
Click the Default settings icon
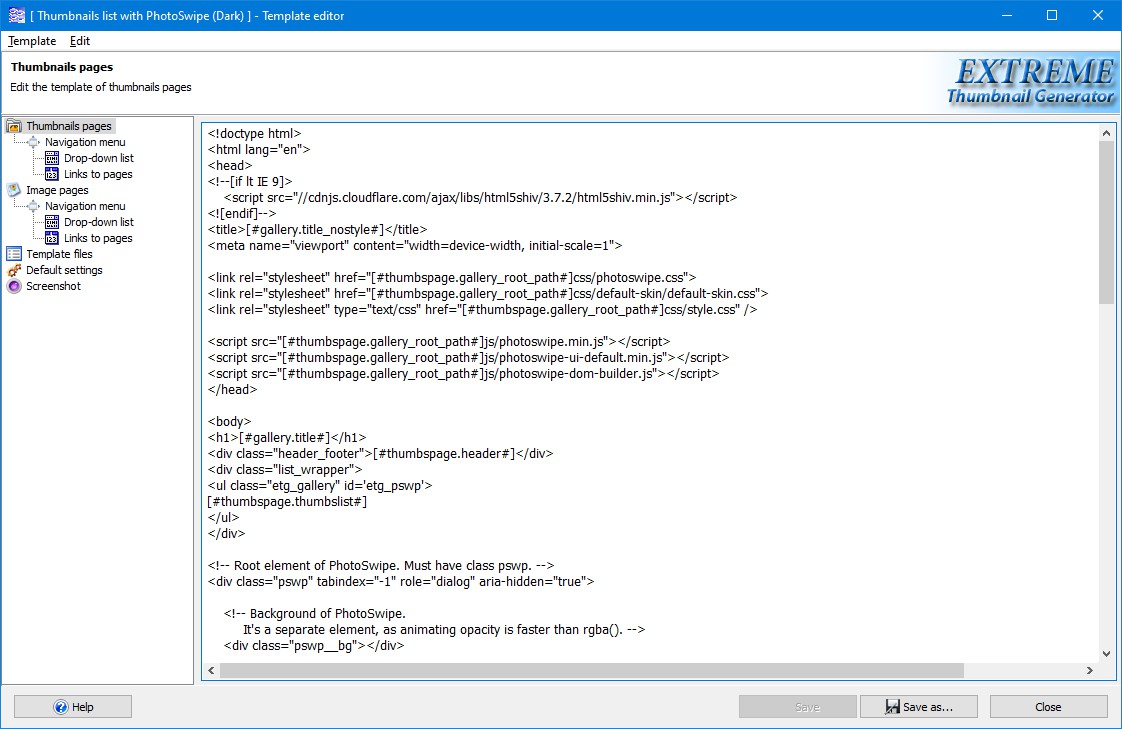coord(14,270)
